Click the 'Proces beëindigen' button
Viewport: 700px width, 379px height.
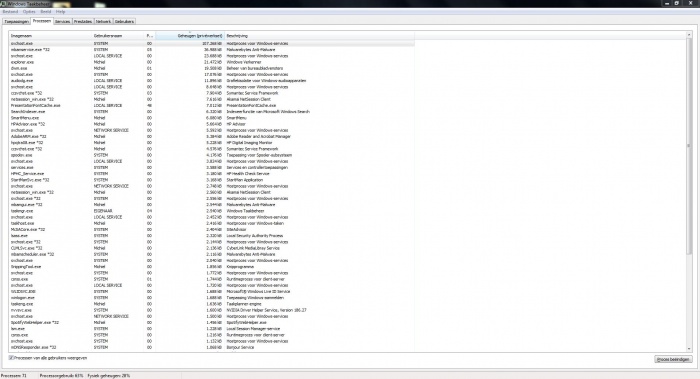(673, 359)
